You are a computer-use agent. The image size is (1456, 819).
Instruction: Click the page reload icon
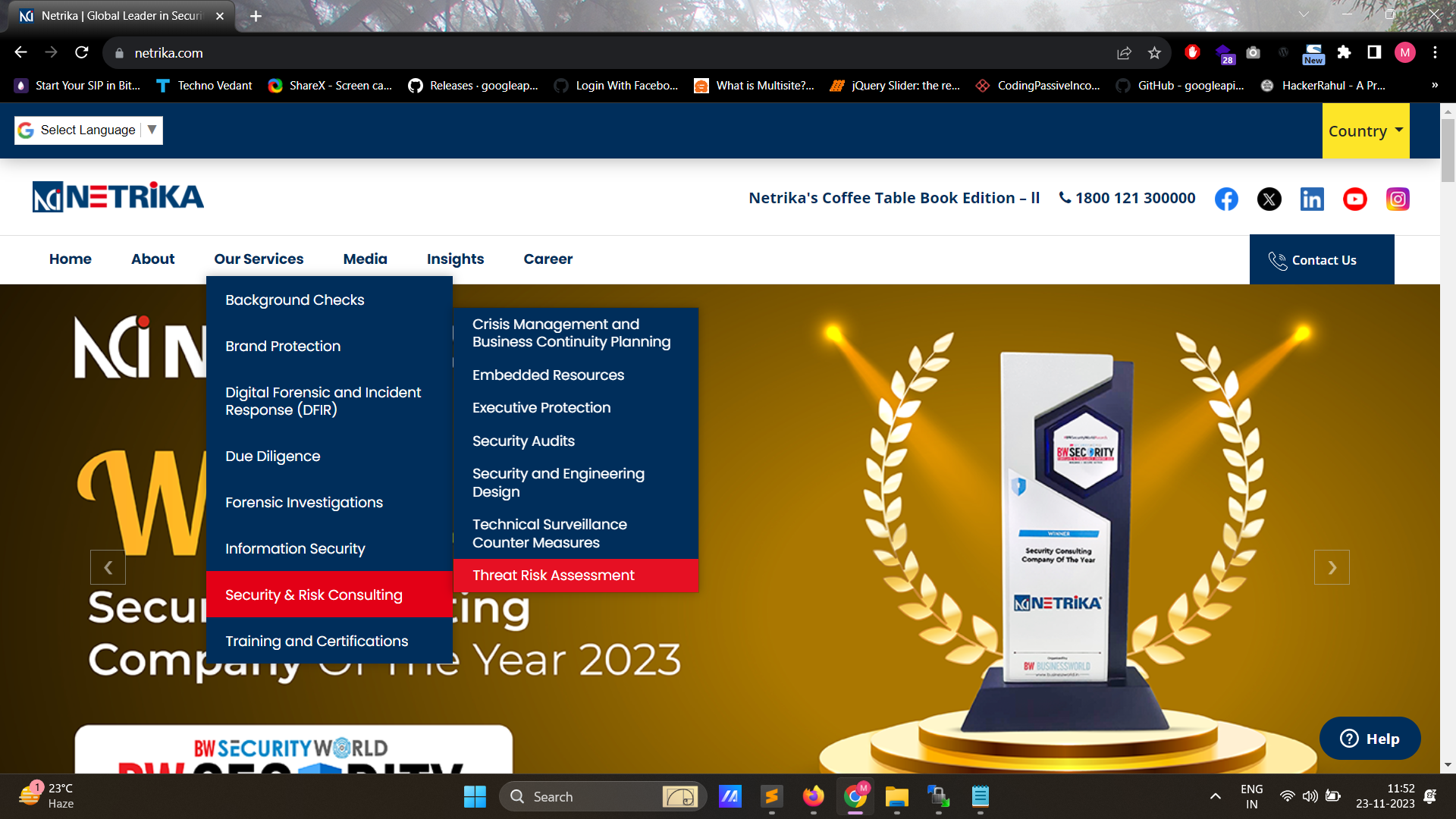[x=82, y=53]
